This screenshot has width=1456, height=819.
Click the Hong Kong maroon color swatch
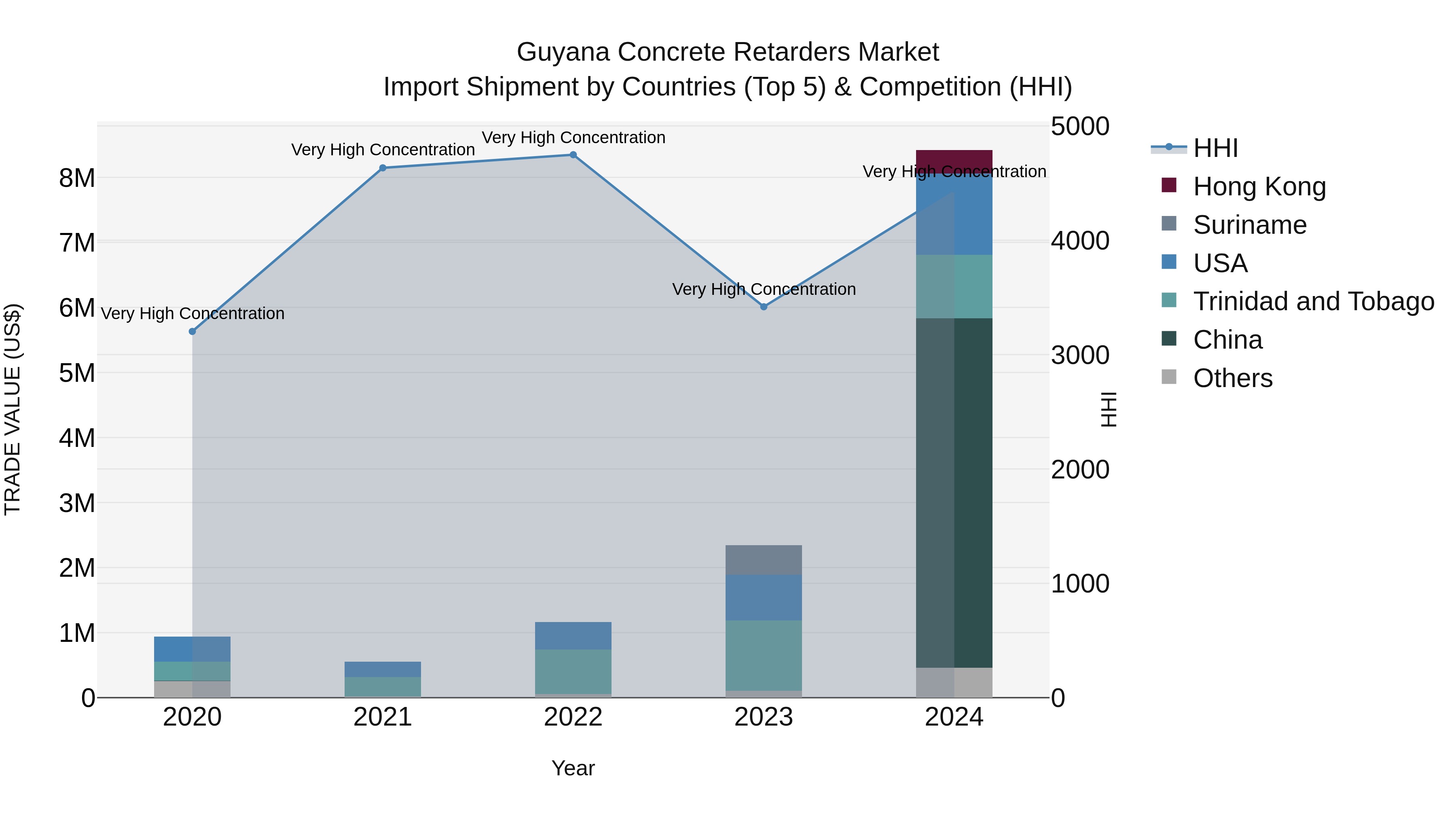pyautogui.click(x=1169, y=185)
